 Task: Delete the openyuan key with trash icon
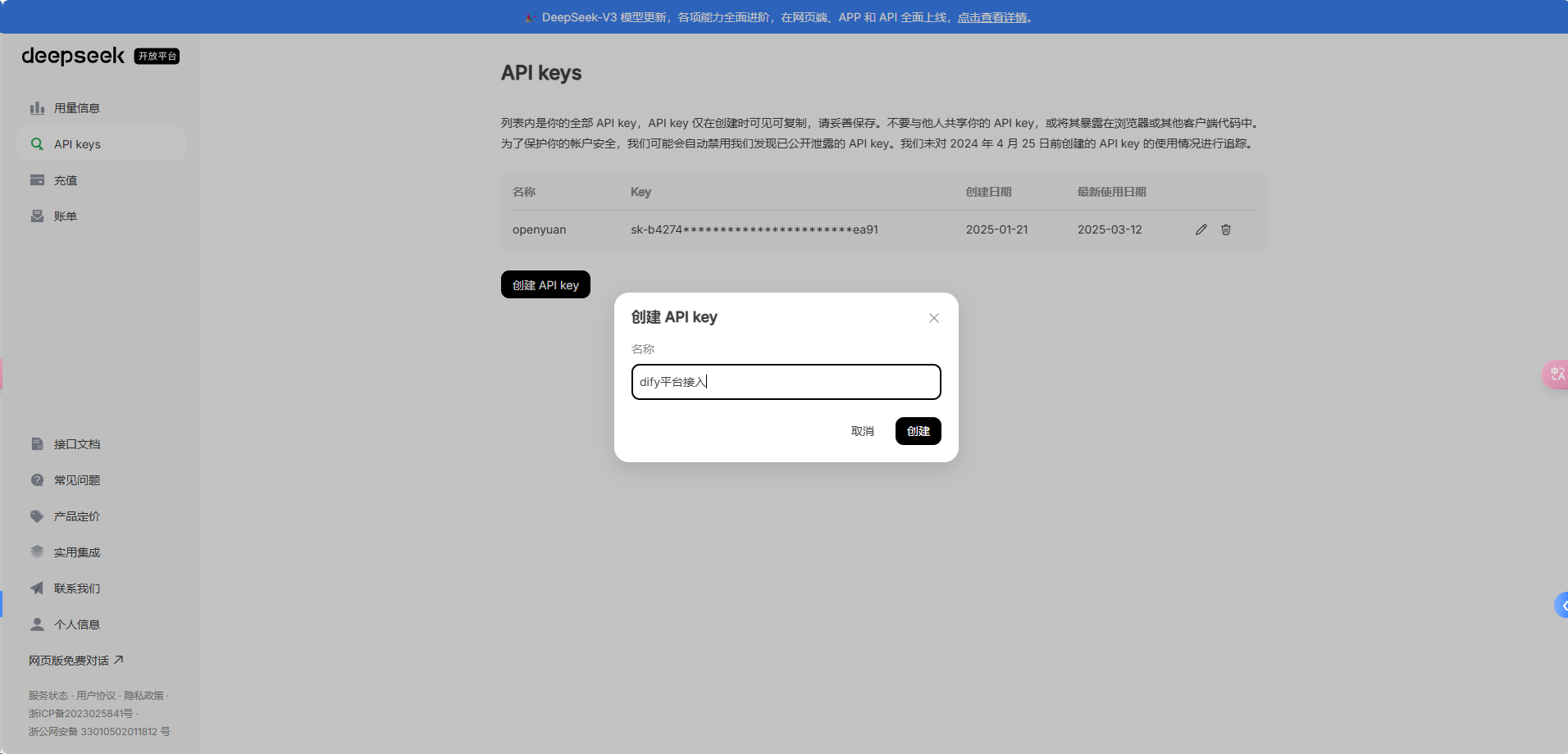click(1226, 229)
